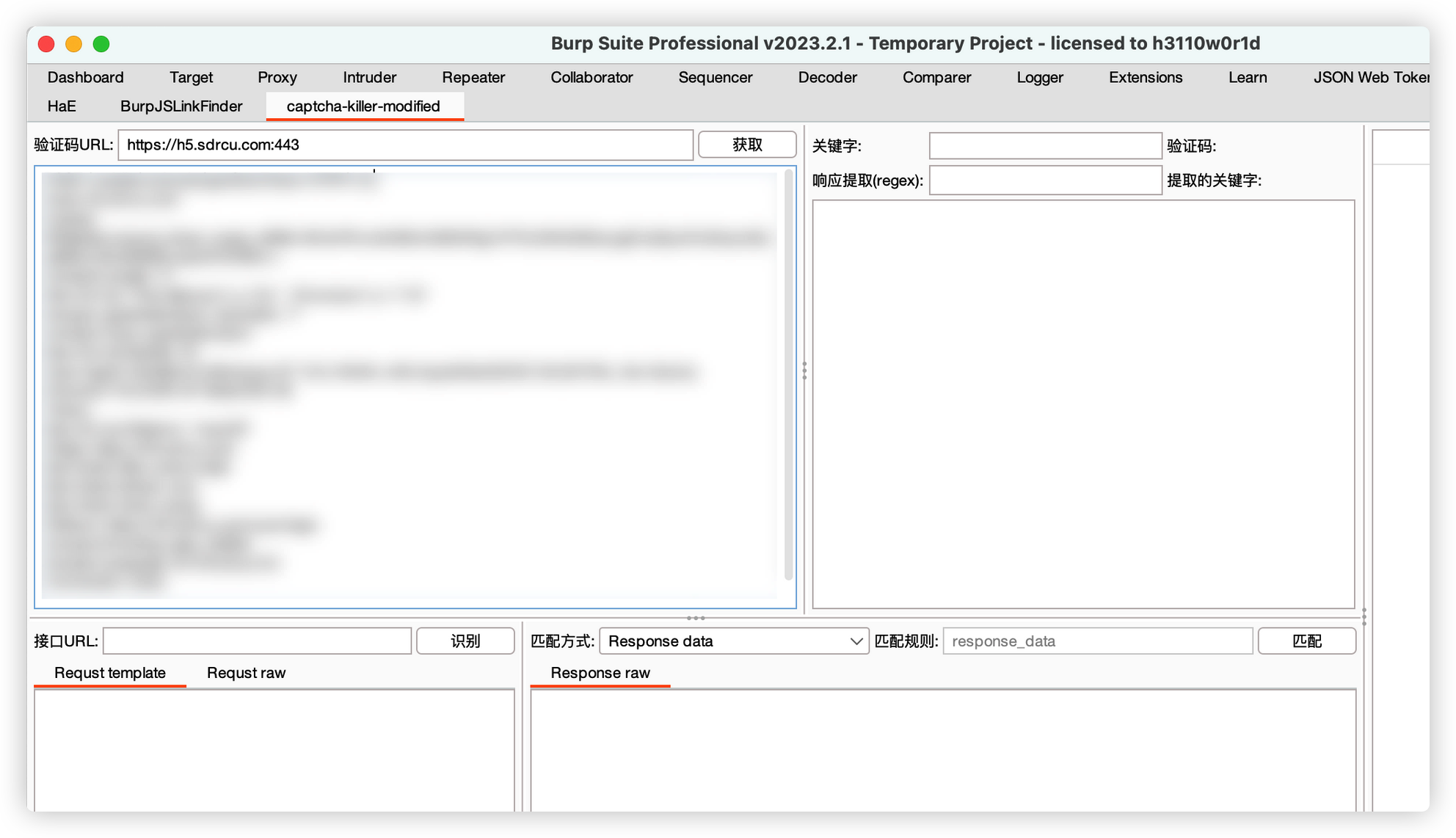Click the 匹配 button
Screen dimensions: 1456x838
click(x=1306, y=641)
